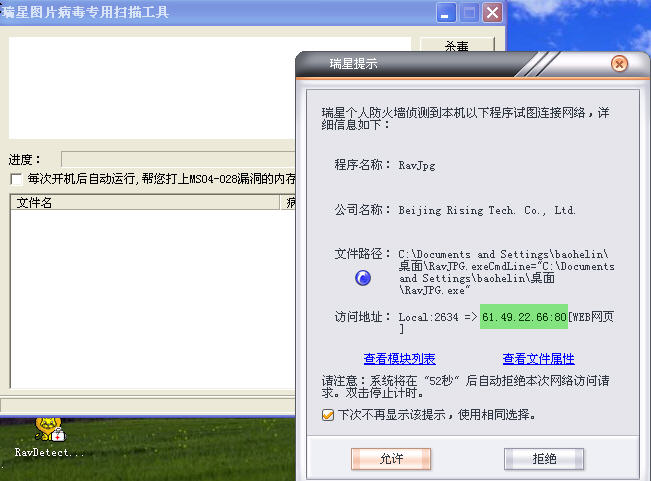This screenshot has width=651, height=481.
Task: Click the 允许 (Allow) button
Action: click(x=391, y=459)
